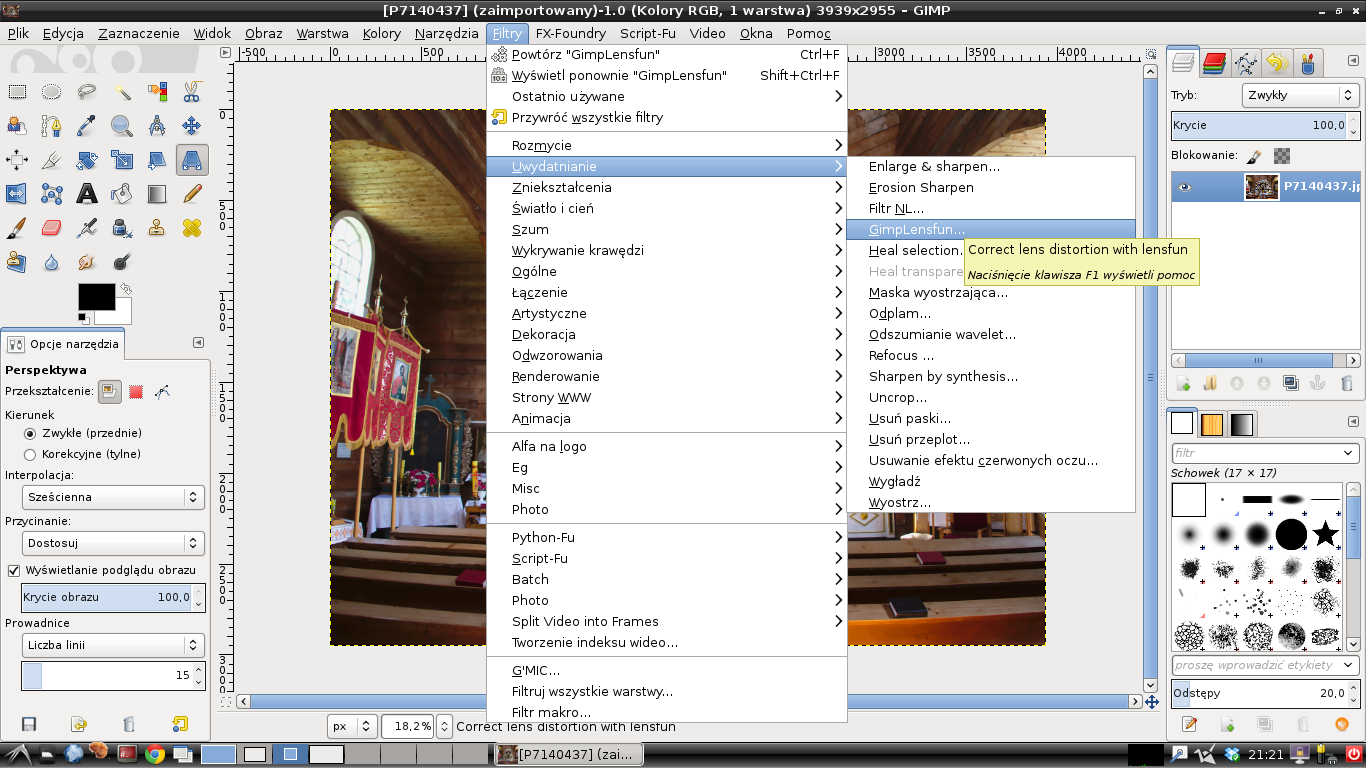Select the Scissors selection tool
The height and width of the screenshot is (768, 1366).
pyautogui.click(x=192, y=92)
